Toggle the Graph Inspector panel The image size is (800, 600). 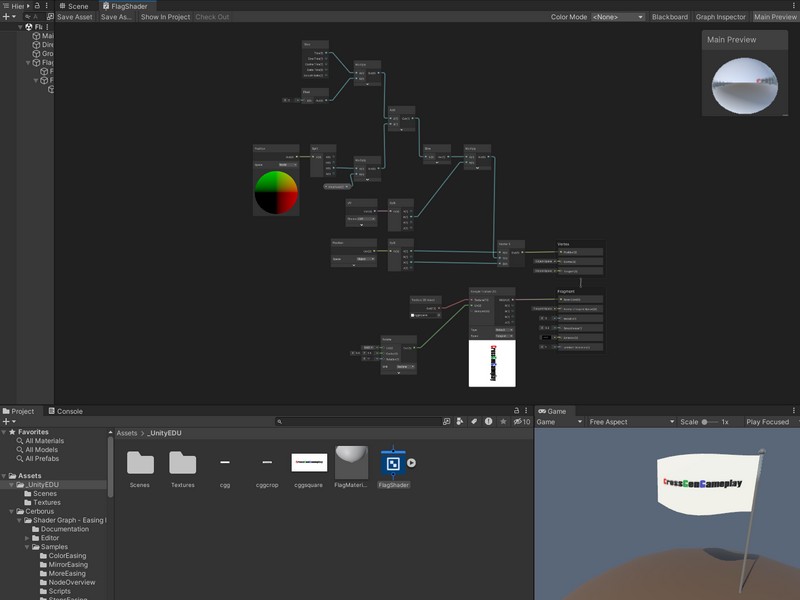(x=720, y=17)
